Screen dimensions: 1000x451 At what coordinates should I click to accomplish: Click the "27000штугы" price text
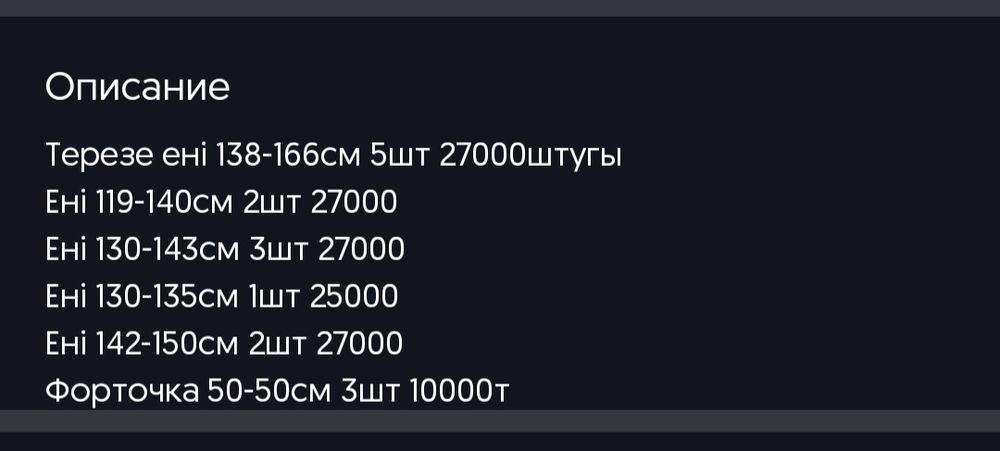coord(530,157)
